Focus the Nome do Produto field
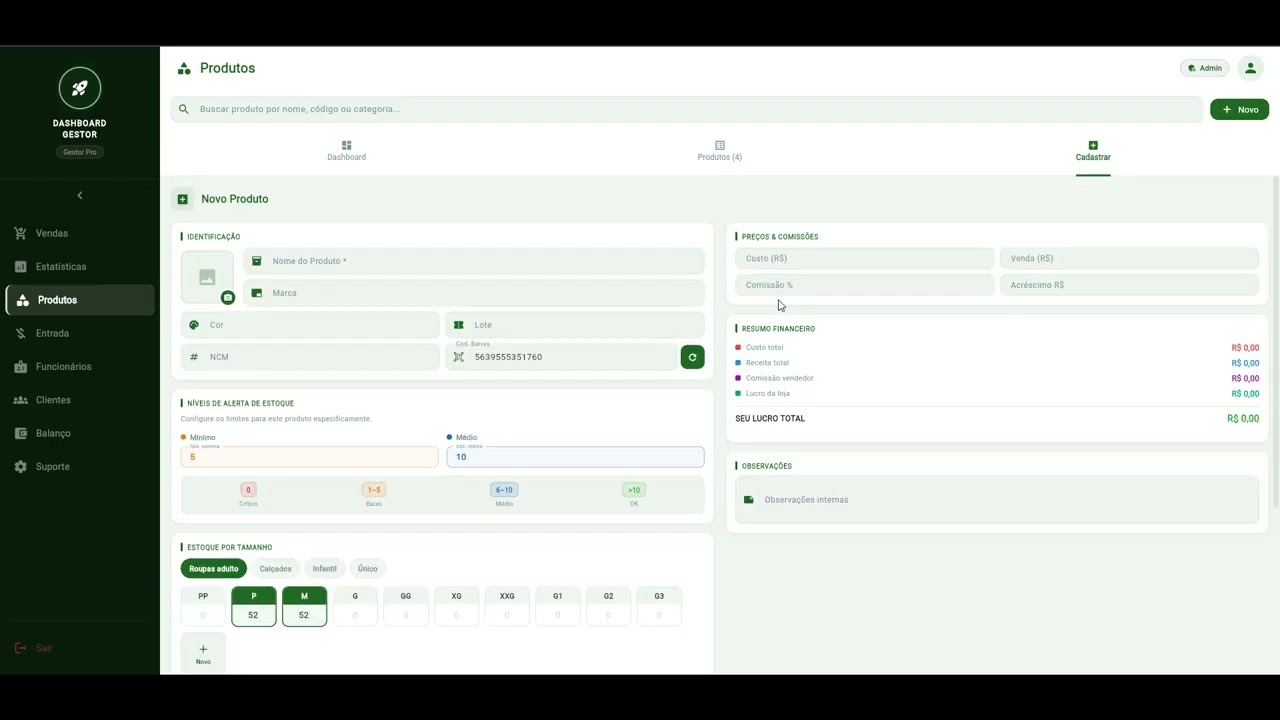 tap(474, 261)
